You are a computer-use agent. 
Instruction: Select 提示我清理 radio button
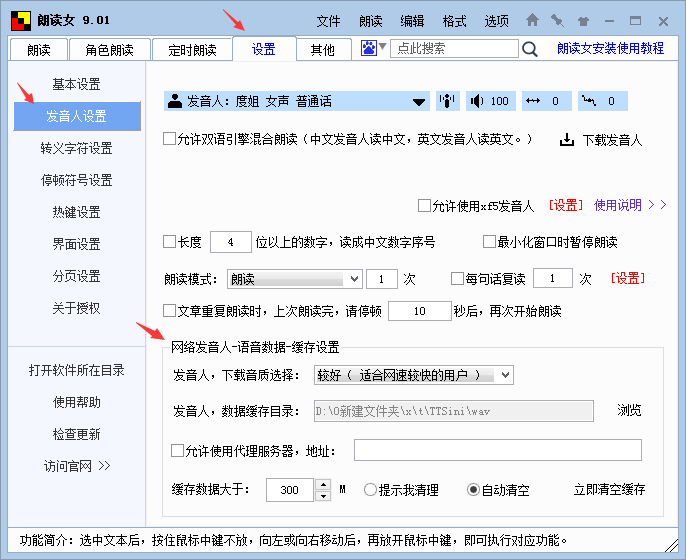tap(370, 490)
